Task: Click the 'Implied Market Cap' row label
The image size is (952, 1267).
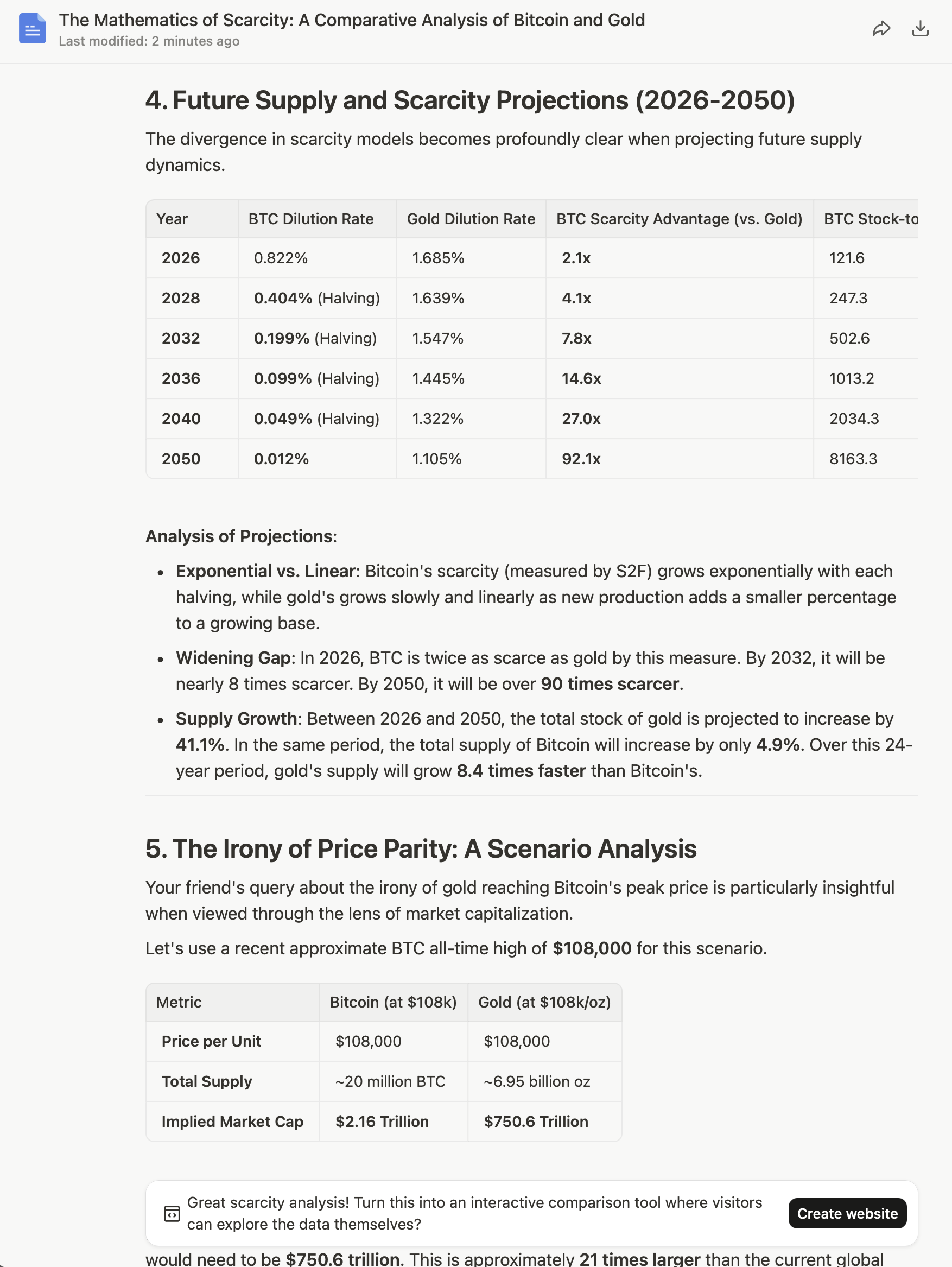Action: click(232, 1122)
